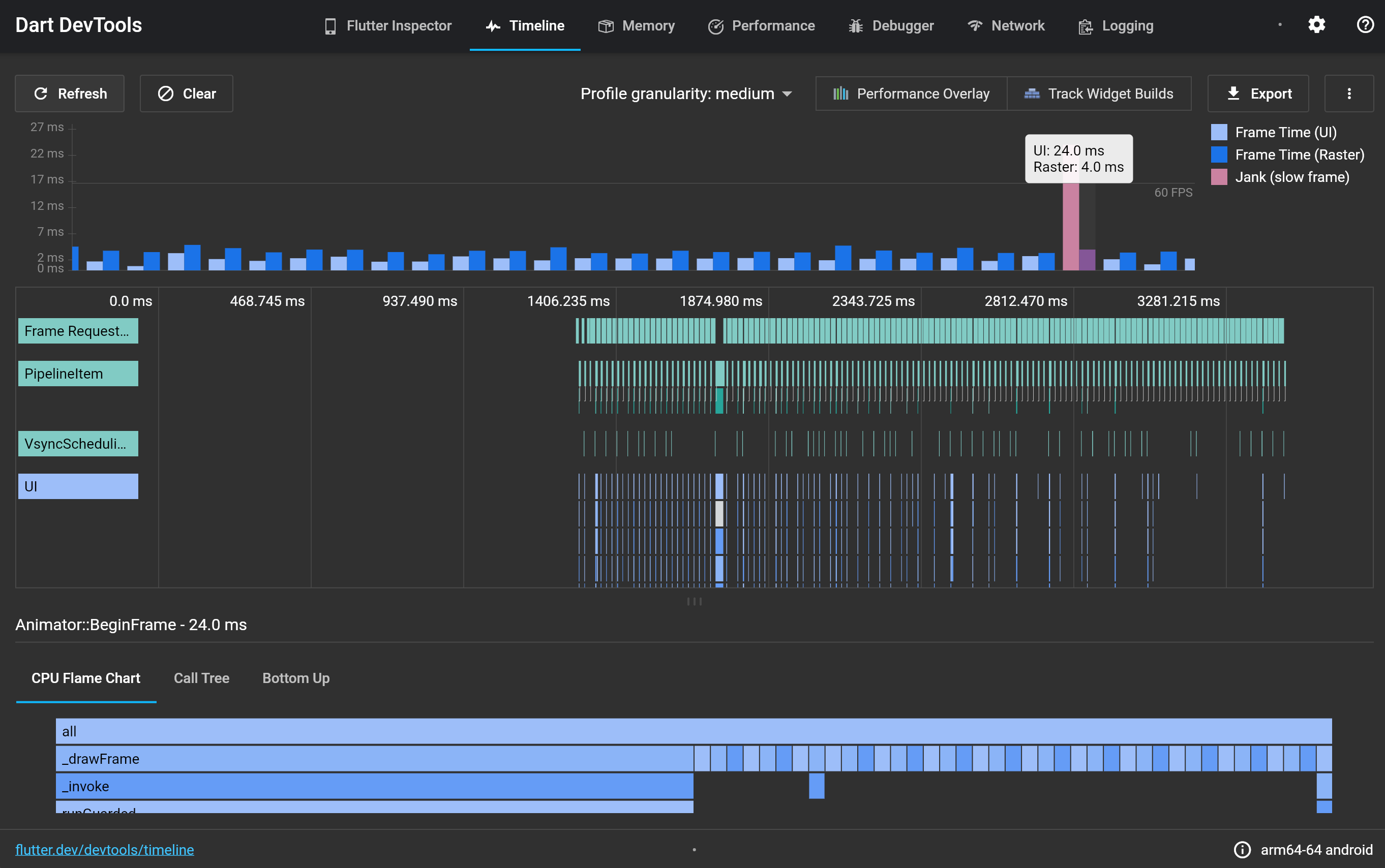Export the timeline data

tap(1258, 94)
